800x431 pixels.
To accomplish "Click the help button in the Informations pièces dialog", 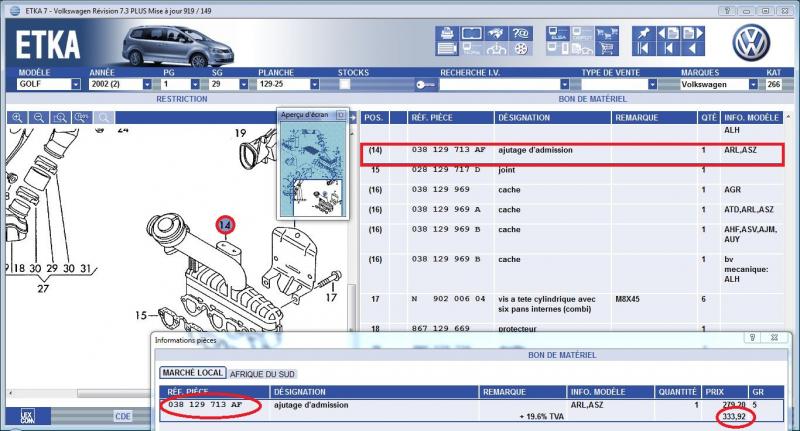I will [x=752, y=338].
